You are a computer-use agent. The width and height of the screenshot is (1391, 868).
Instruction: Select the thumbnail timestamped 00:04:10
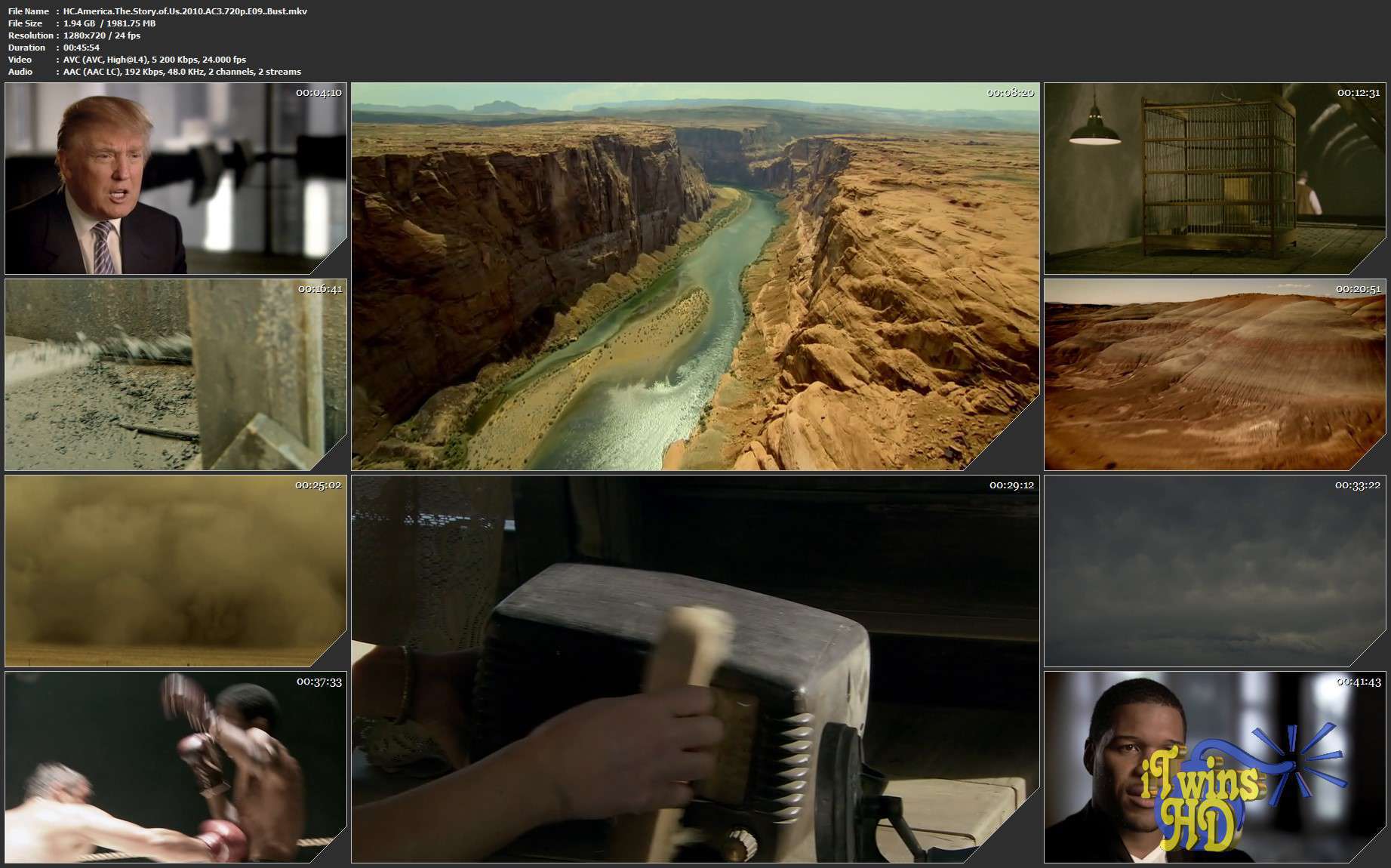[x=176, y=178]
